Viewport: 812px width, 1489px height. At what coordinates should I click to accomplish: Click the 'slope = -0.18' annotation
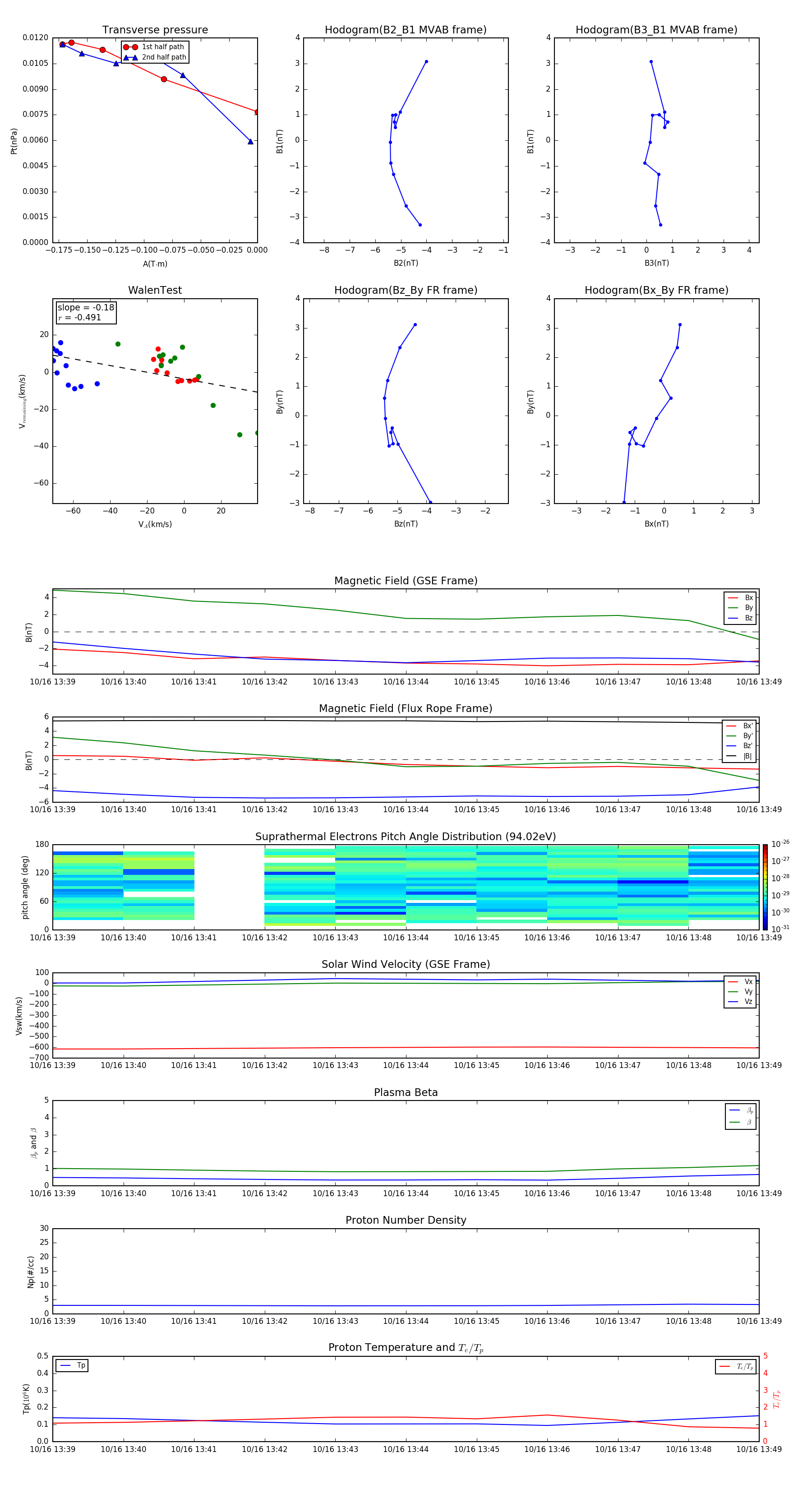86,308
